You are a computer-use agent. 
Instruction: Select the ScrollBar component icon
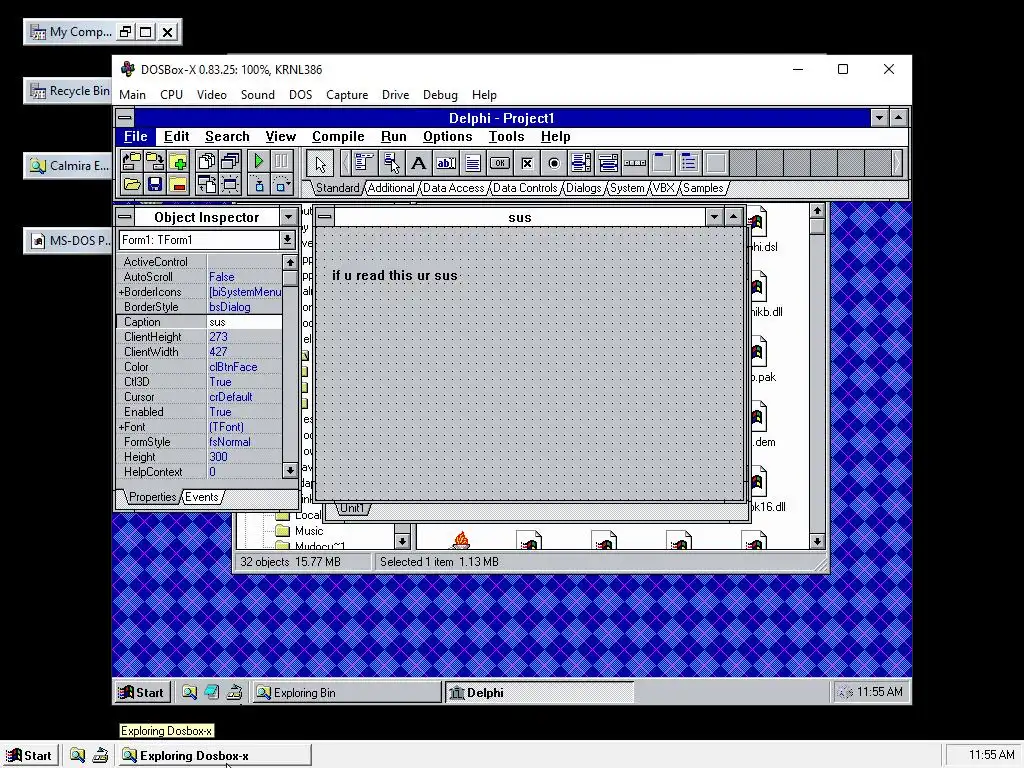(x=635, y=163)
